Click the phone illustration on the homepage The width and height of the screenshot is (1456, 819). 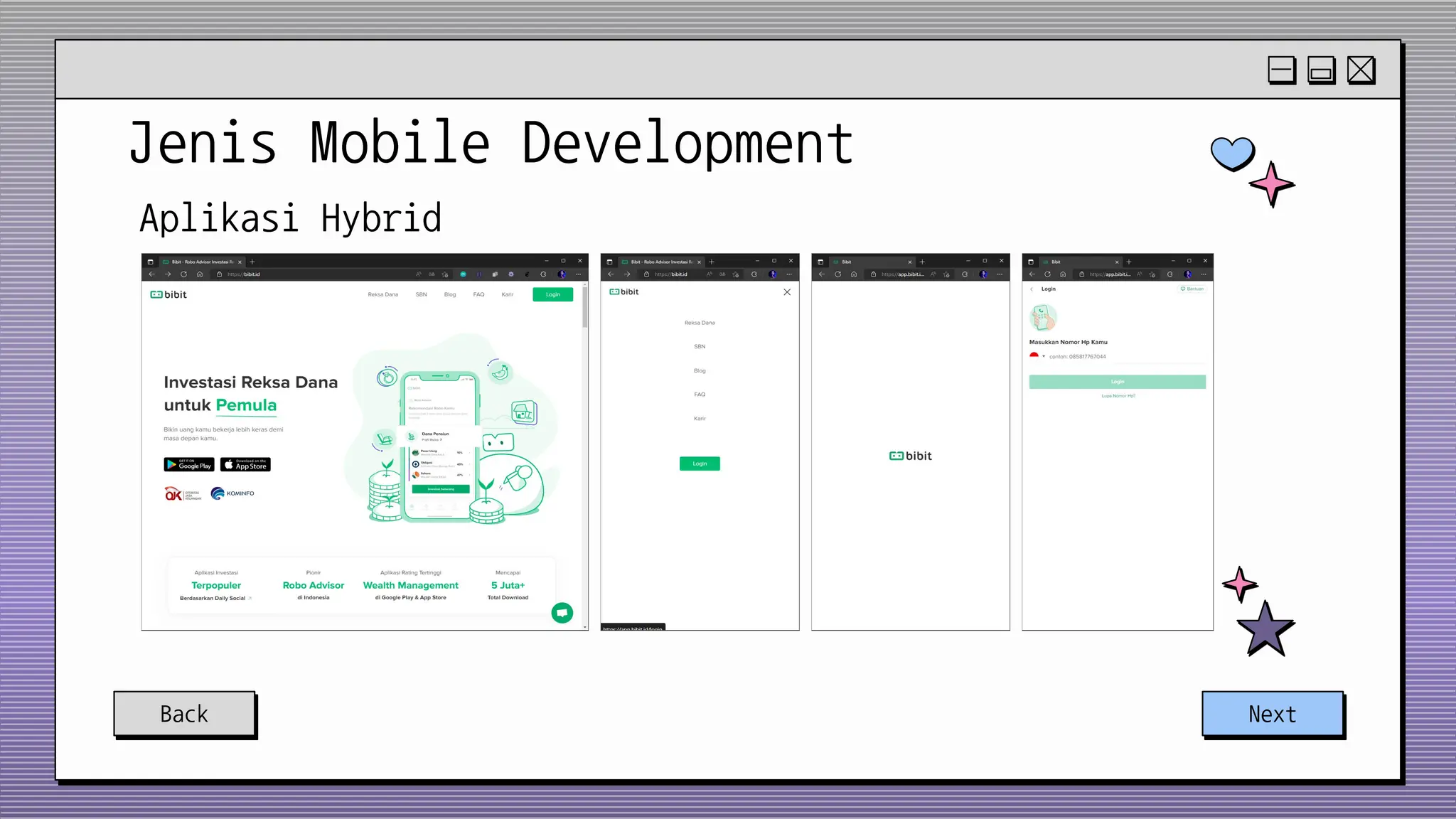coord(440,447)
